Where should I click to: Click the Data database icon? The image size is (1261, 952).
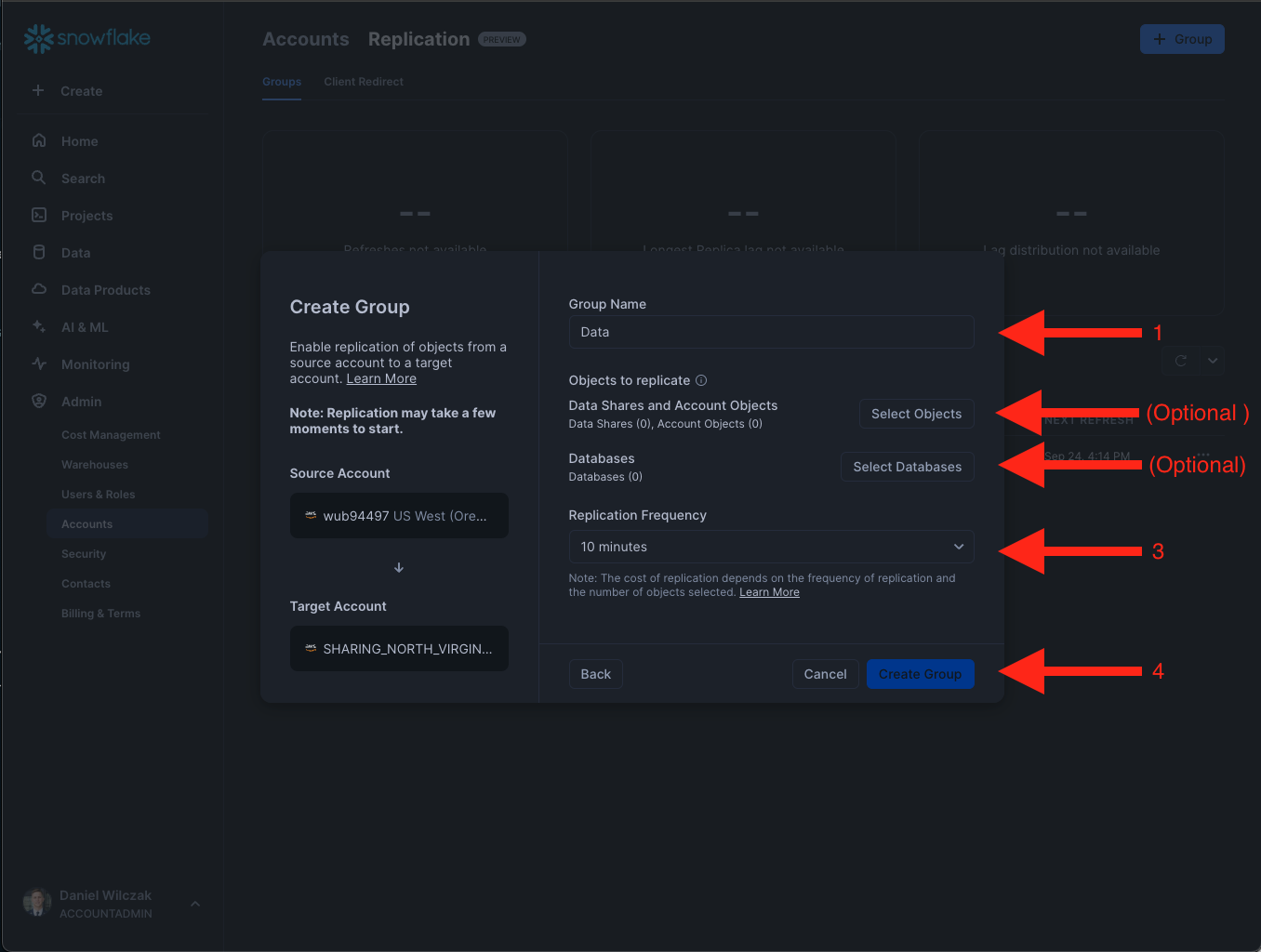pos(39,252)
